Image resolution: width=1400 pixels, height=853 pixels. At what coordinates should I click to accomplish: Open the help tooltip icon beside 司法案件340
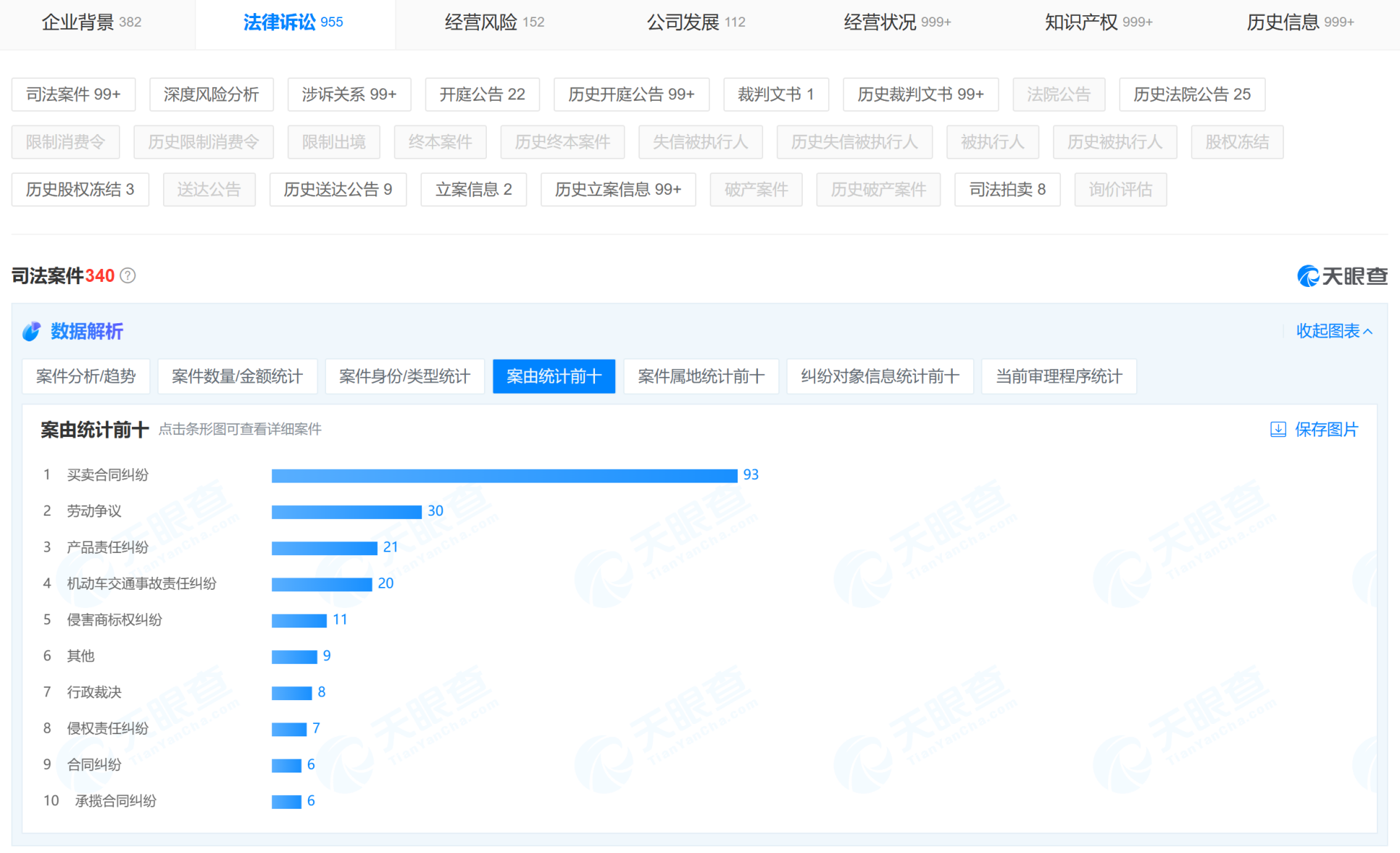tap(128, 276)
